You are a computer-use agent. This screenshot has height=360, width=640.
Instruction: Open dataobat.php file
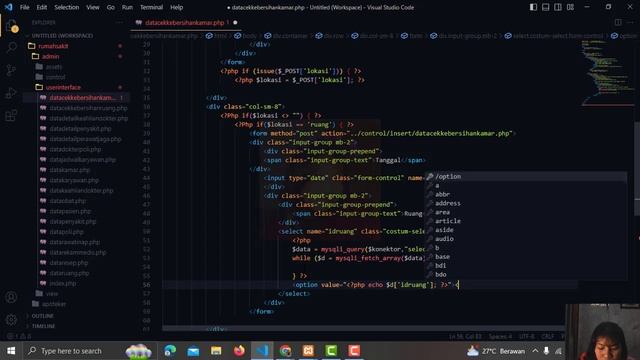tap(67, 201)
